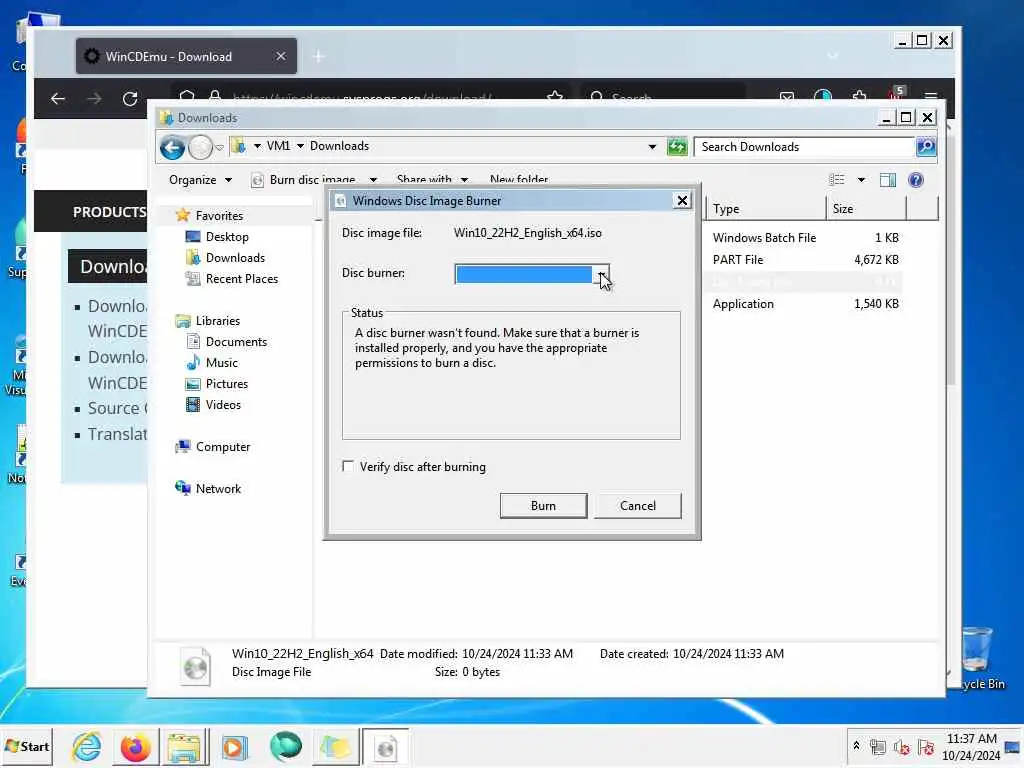Image resolution: width=1024 pixels, height=768 pixels.
Task: Reload the page in Firefox
Action: 130,98
